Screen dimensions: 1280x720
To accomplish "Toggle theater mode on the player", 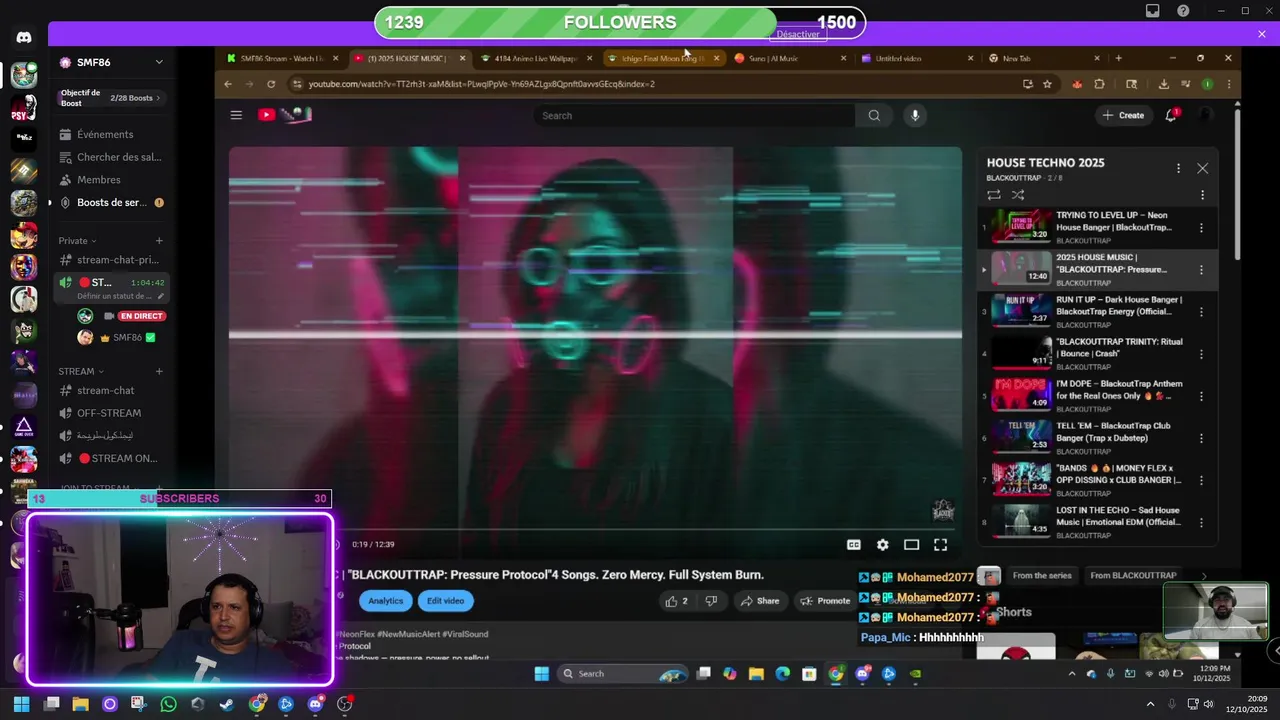I will (911, 545).
